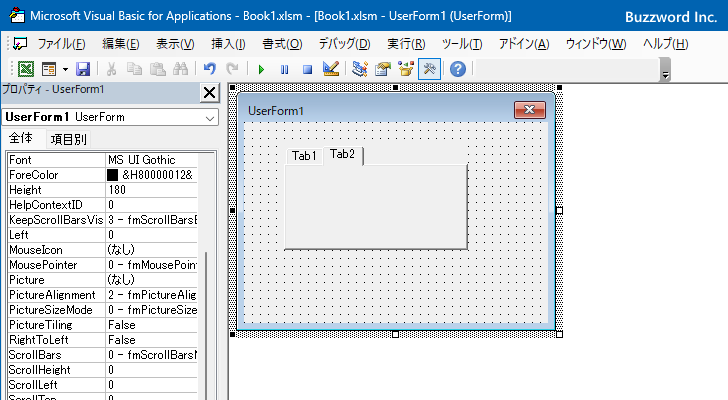Open the 実行(R) menu
This screenshot has width=728, height=400.
tap(406, 44)
